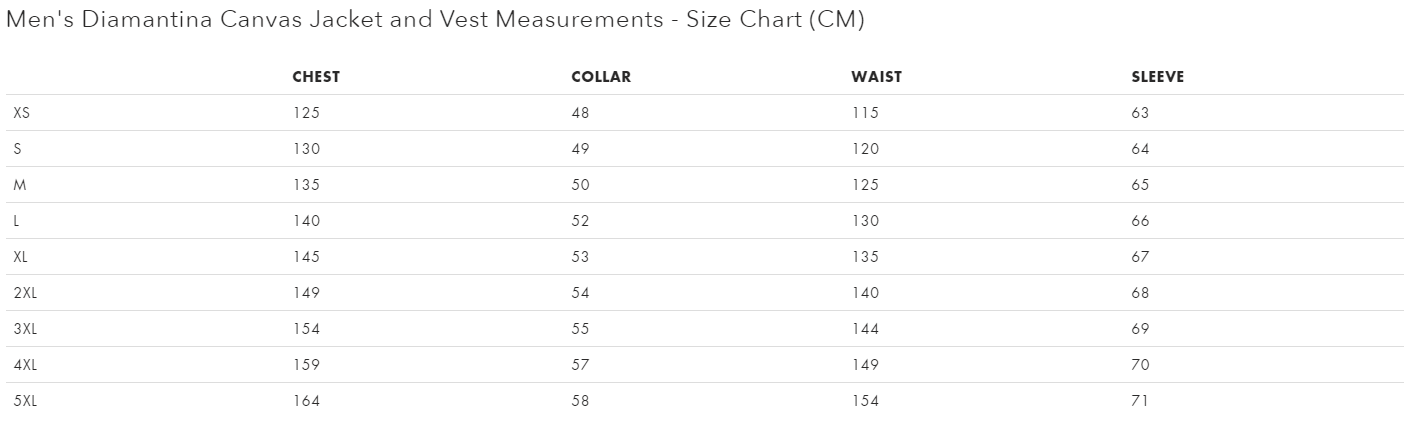This screenshot has height=432, width=1408.
Task: Click sleeve value 64 for size S
Action: coord(1141,149)
